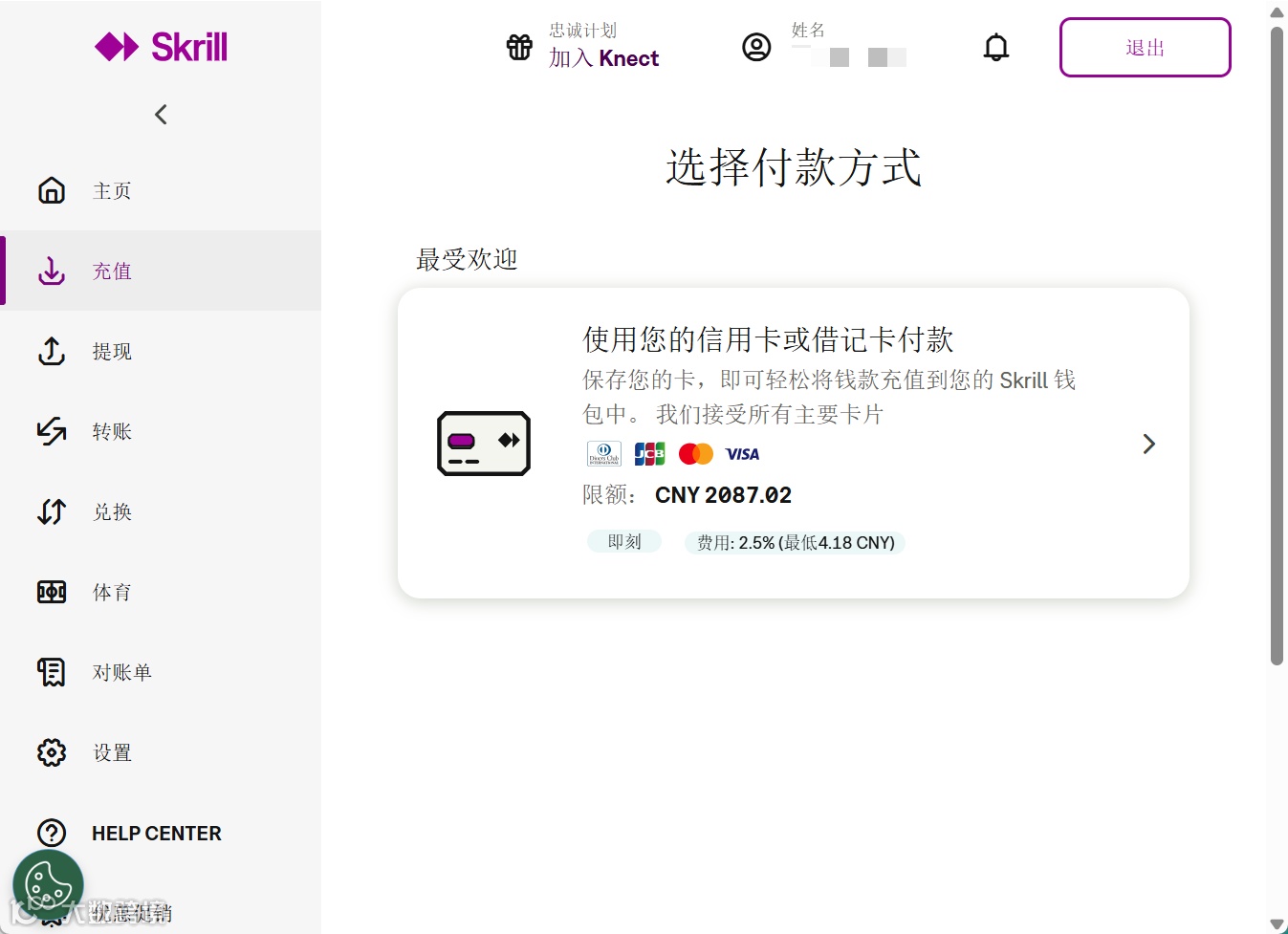Viewport: 1288px width, 934px height.
Task: Click the sports field icon beside 体育
Action: coord(52,592)
